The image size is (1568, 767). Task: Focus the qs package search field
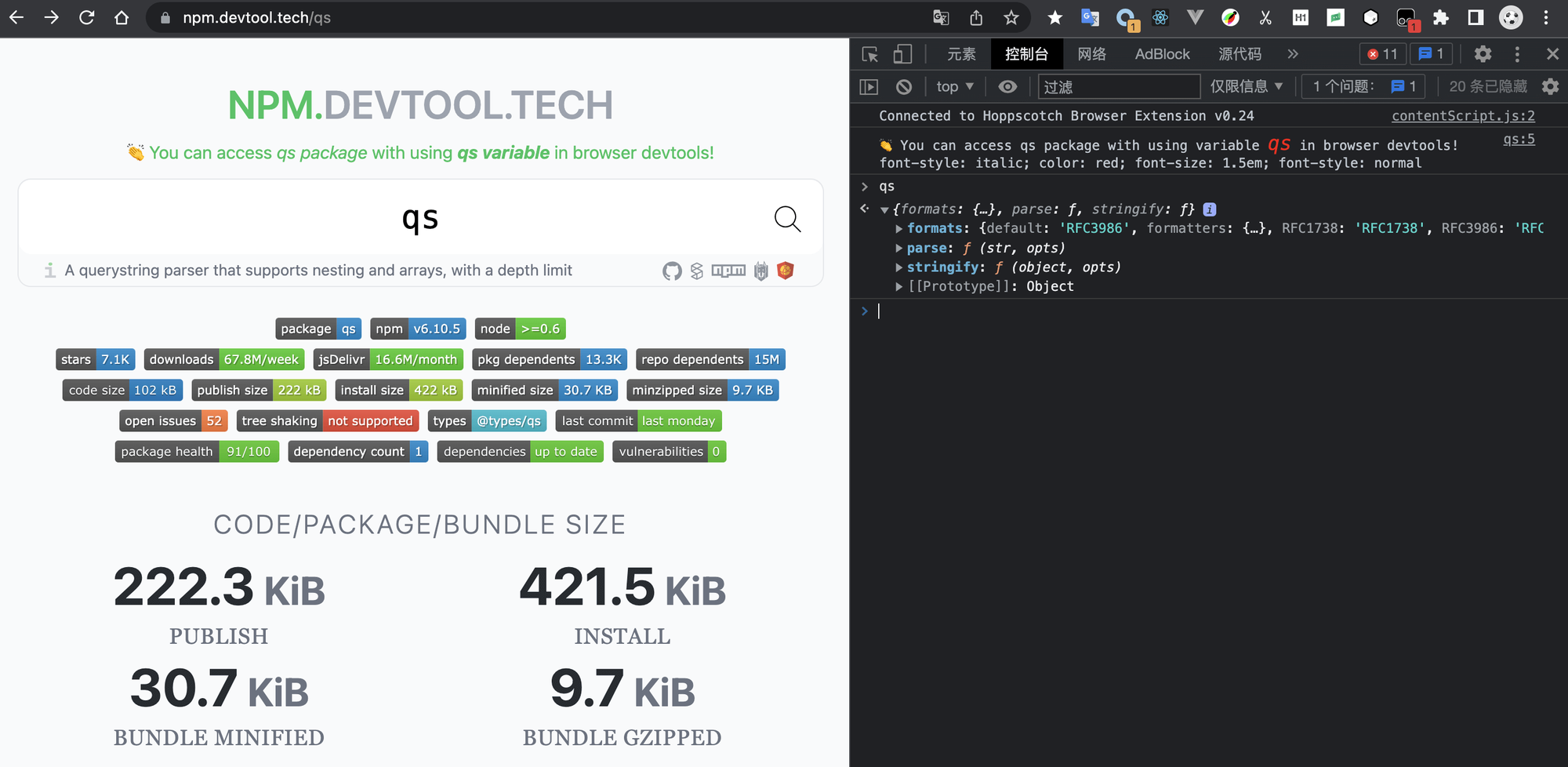[420, 218]
